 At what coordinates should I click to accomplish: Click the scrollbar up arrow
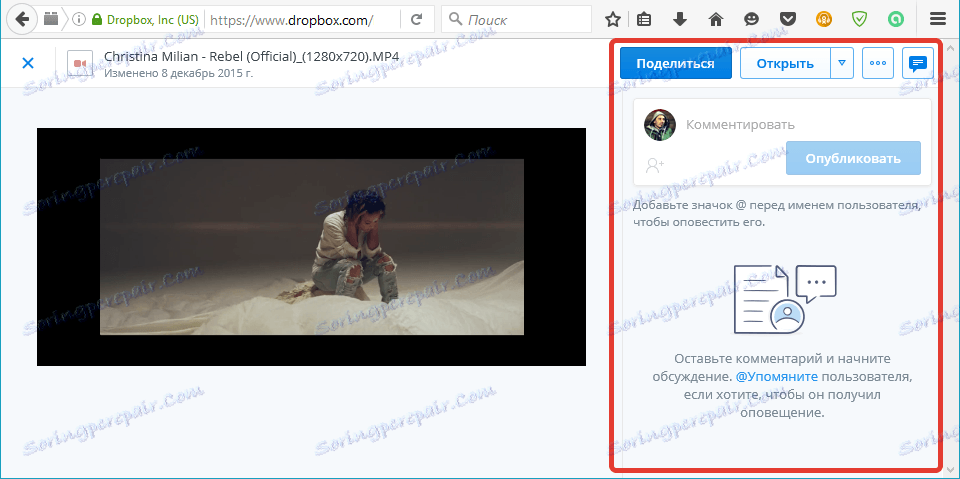point(952,47)
